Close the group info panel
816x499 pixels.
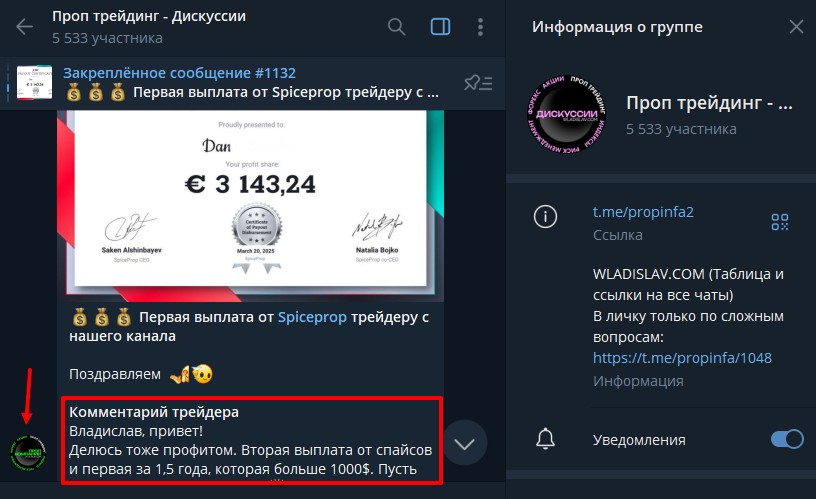pyautogui.click(x=796, y=27)
